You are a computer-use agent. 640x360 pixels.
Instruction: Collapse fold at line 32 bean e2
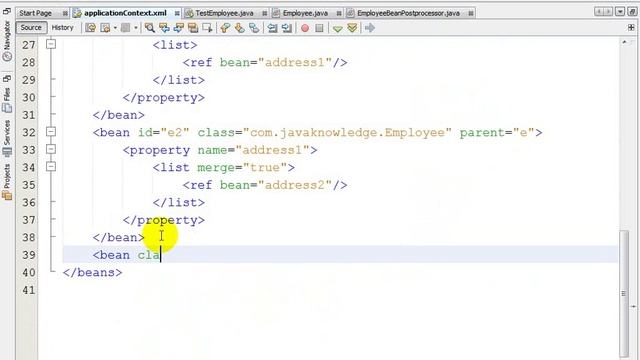pyautogui.click(x=51, y=131)
